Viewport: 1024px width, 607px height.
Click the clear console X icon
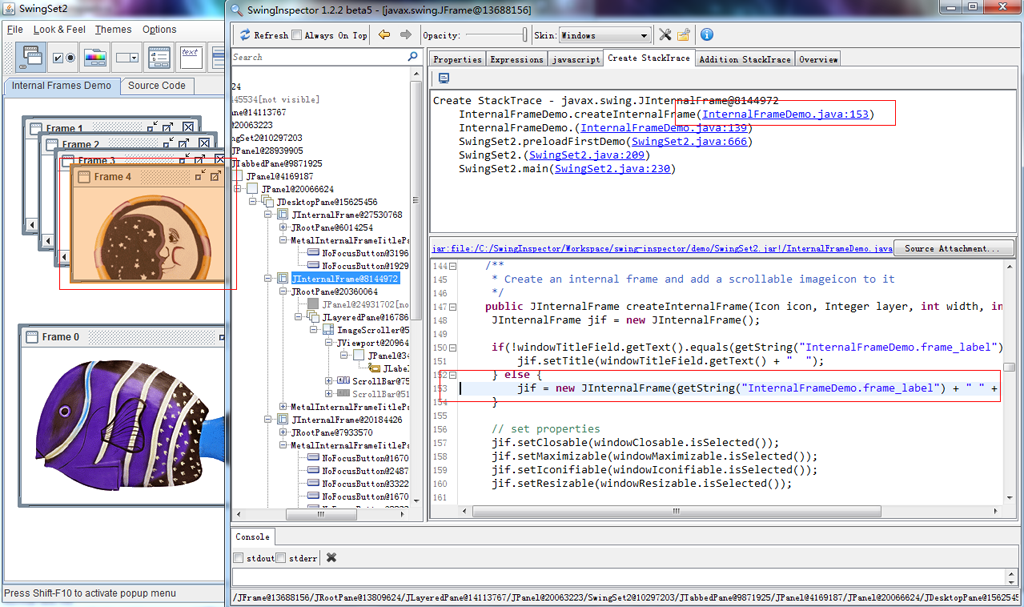[331, 558]
